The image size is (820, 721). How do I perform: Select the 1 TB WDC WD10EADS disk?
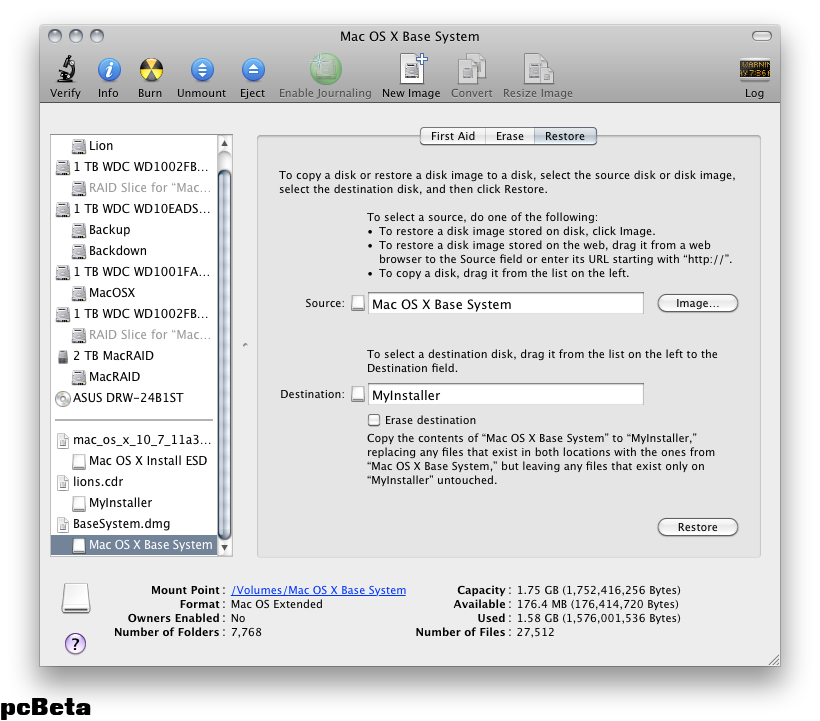click(x=133, y=209)
